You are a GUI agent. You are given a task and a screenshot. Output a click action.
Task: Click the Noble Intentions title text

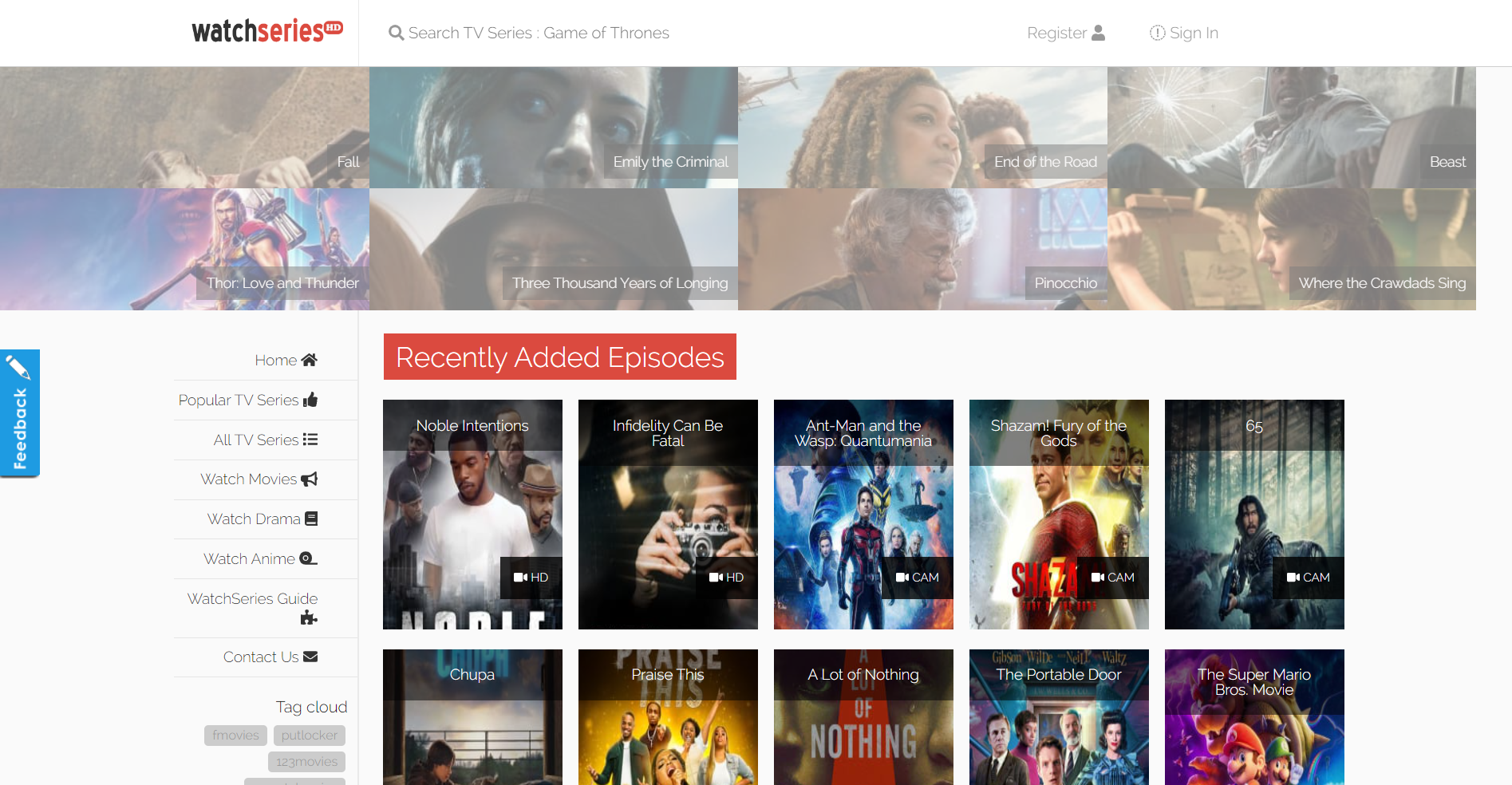[x=472, y=426]
